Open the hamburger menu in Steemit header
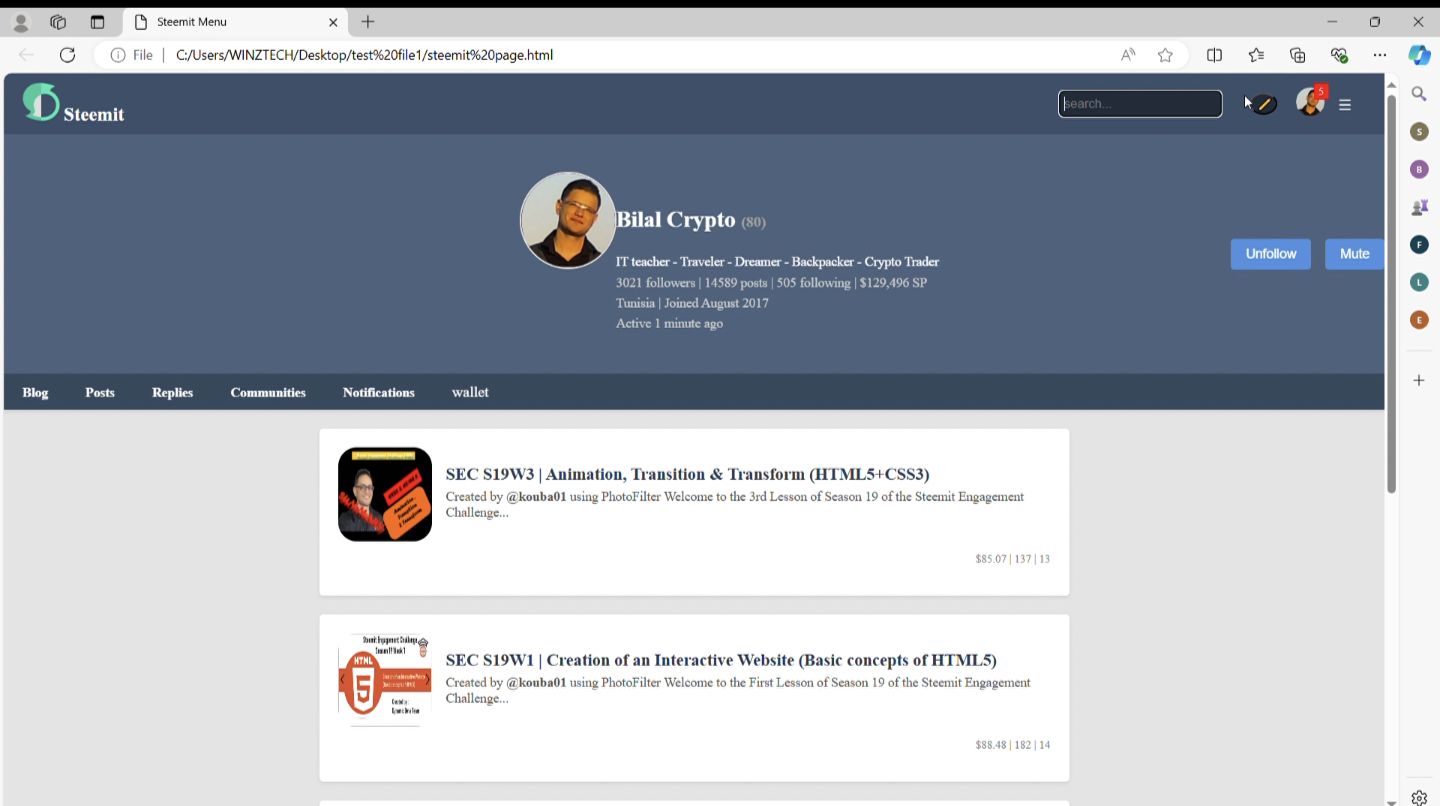The width and height of the screenshot is (1440, 806). tap(1345, 104)
